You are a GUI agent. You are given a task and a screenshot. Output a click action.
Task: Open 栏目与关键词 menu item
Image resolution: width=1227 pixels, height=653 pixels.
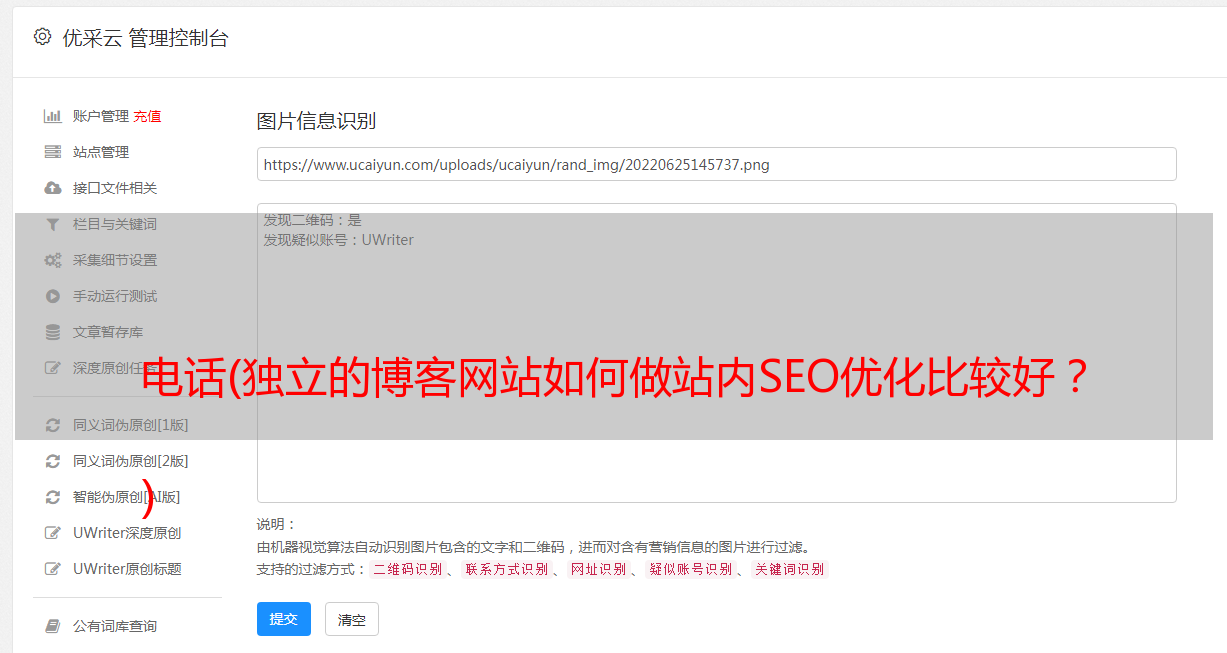pos(115,224)
